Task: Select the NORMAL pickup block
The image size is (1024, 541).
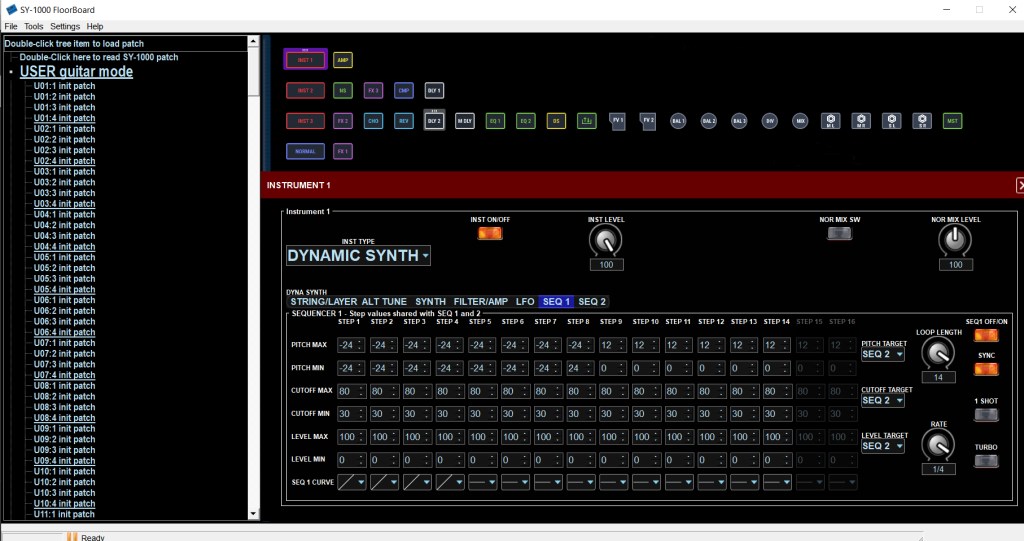Action: (305, 152)
